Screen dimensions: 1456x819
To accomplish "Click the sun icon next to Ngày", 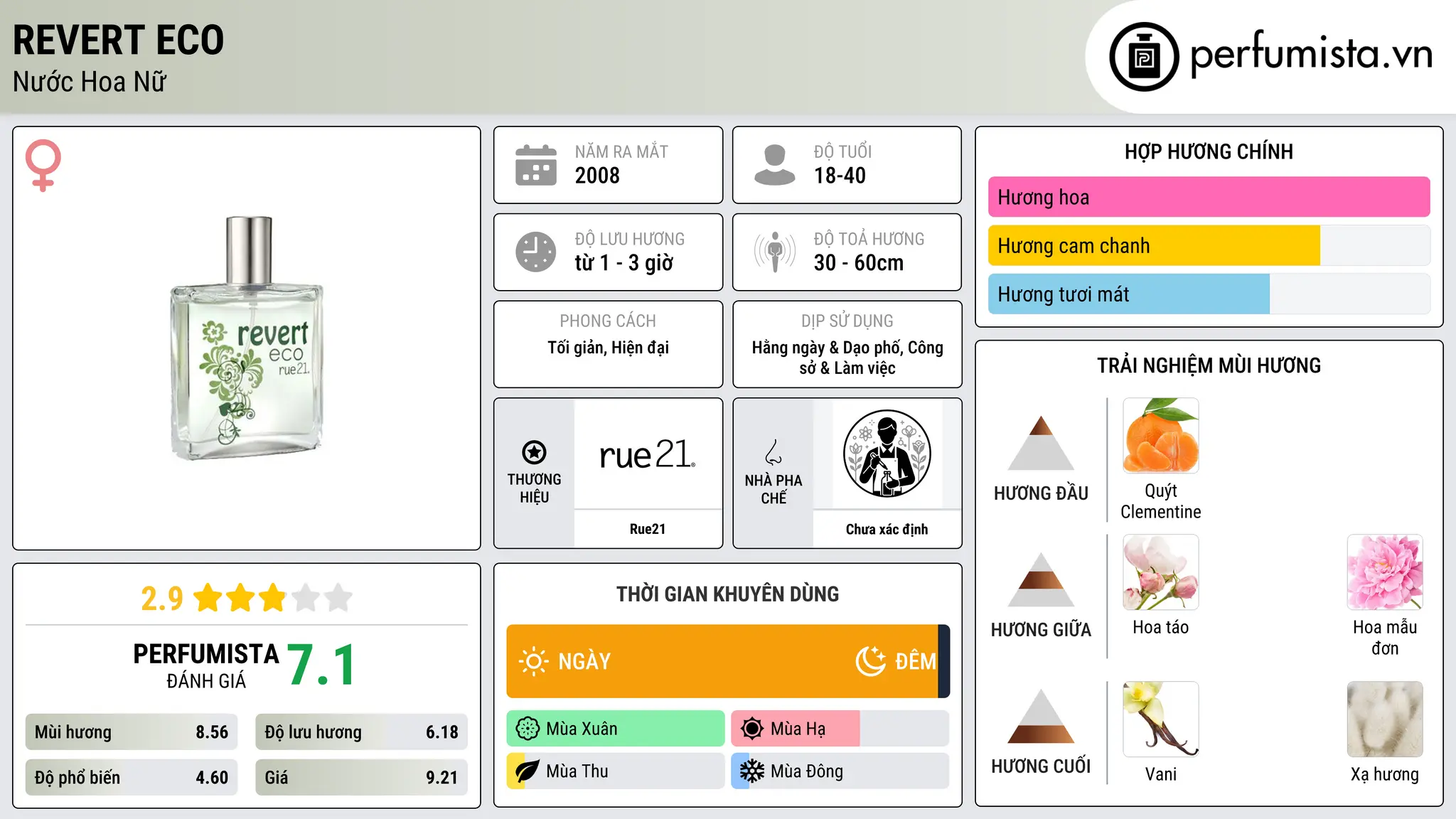I will tap(533, 661).
